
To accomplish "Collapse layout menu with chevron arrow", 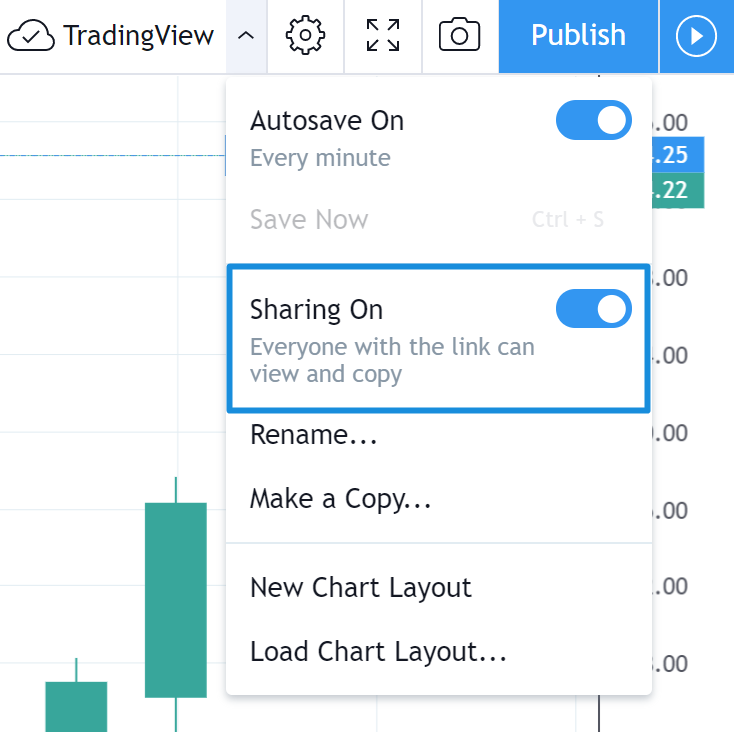I will 246,37.
